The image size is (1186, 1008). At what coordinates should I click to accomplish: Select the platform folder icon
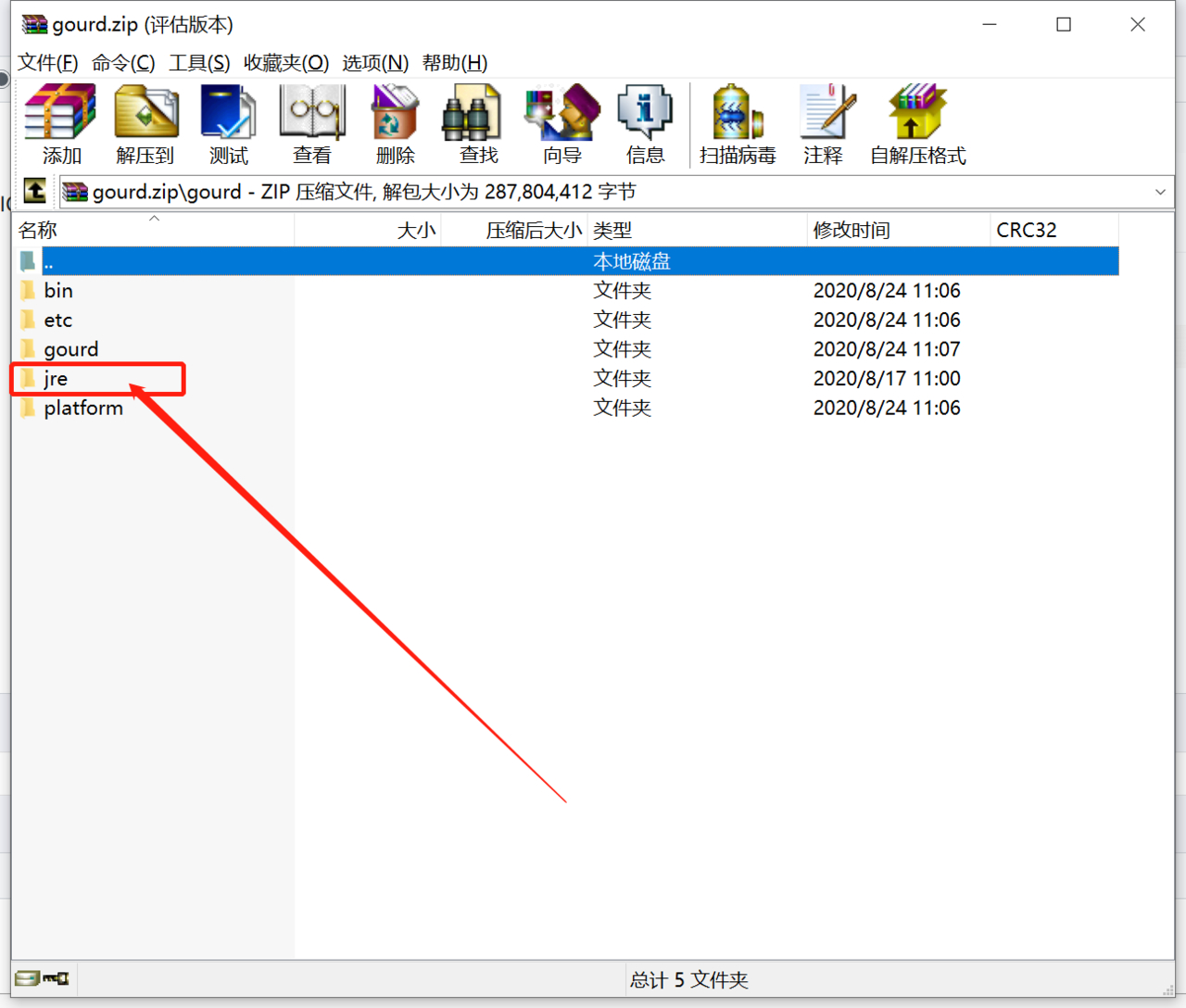[x=29, y=408]
